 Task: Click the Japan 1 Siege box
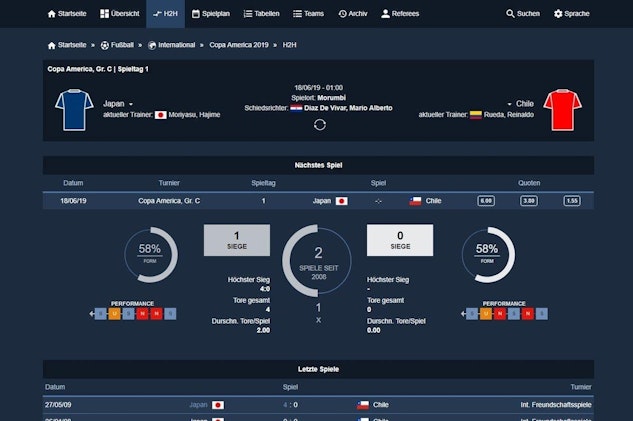[x=237, y=240]
